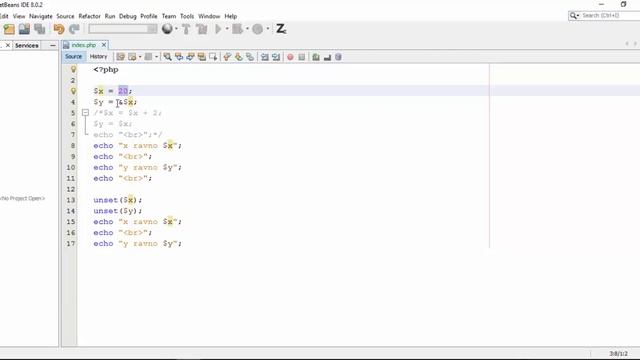640x360 pixels.
Task: Close the index.php tab
Action: point(104,45)
